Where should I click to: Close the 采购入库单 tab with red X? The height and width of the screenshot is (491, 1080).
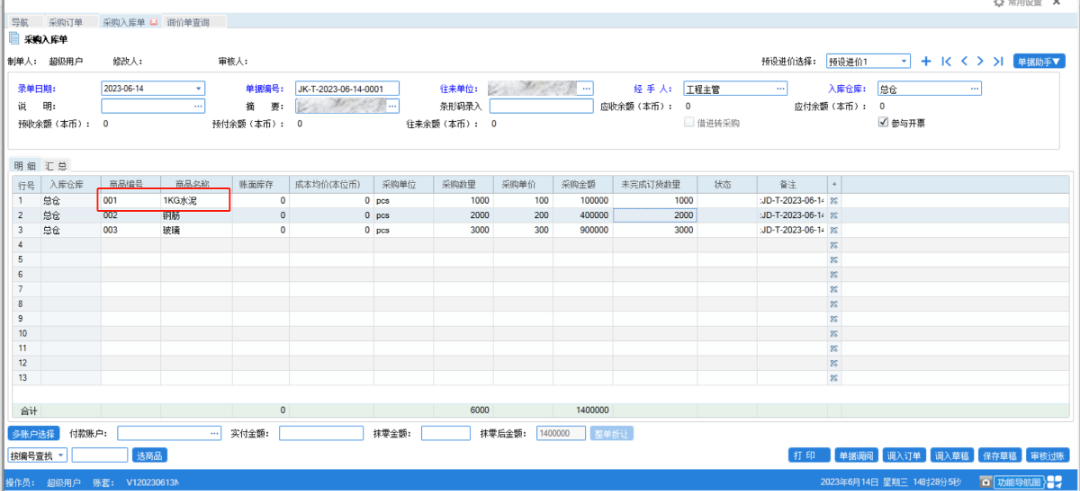[x=153, y=21]
